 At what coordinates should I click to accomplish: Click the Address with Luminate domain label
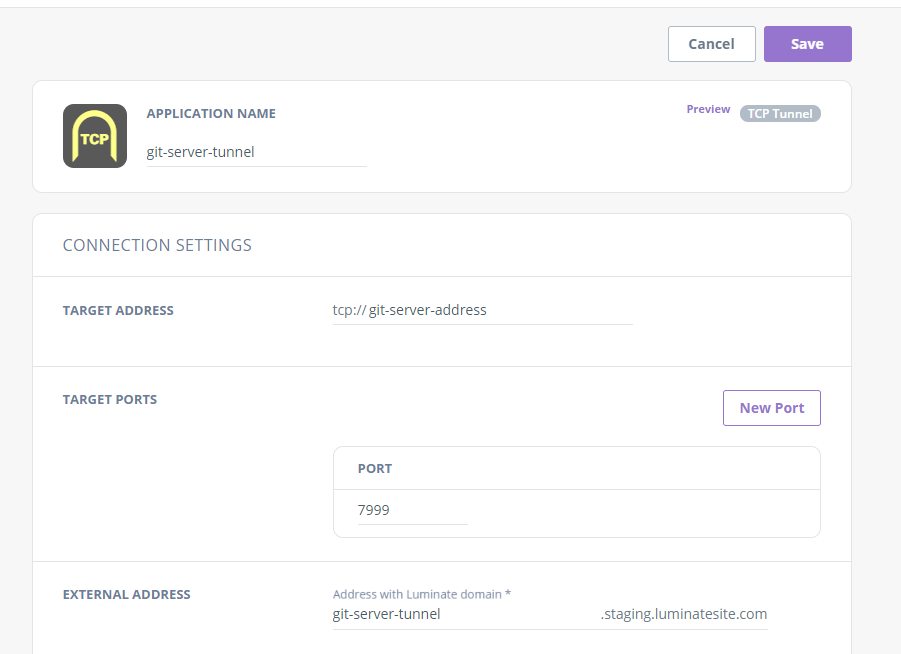(421, 594)
